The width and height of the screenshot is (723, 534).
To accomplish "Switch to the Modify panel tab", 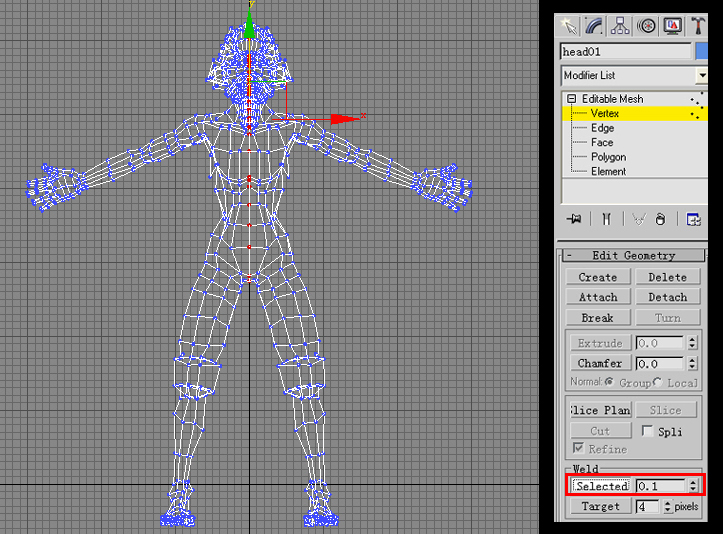I will tap(595, 25).
